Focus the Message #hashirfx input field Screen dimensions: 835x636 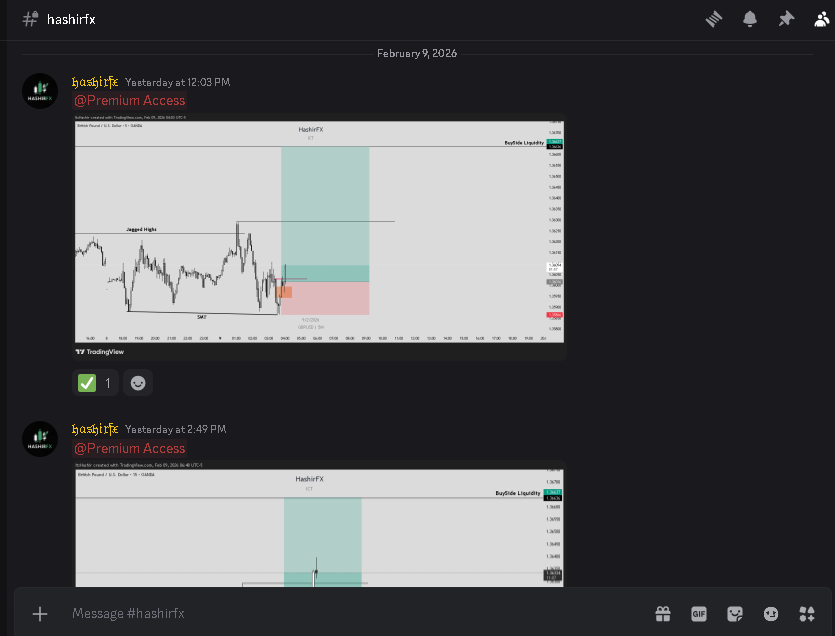pos(357,614)
